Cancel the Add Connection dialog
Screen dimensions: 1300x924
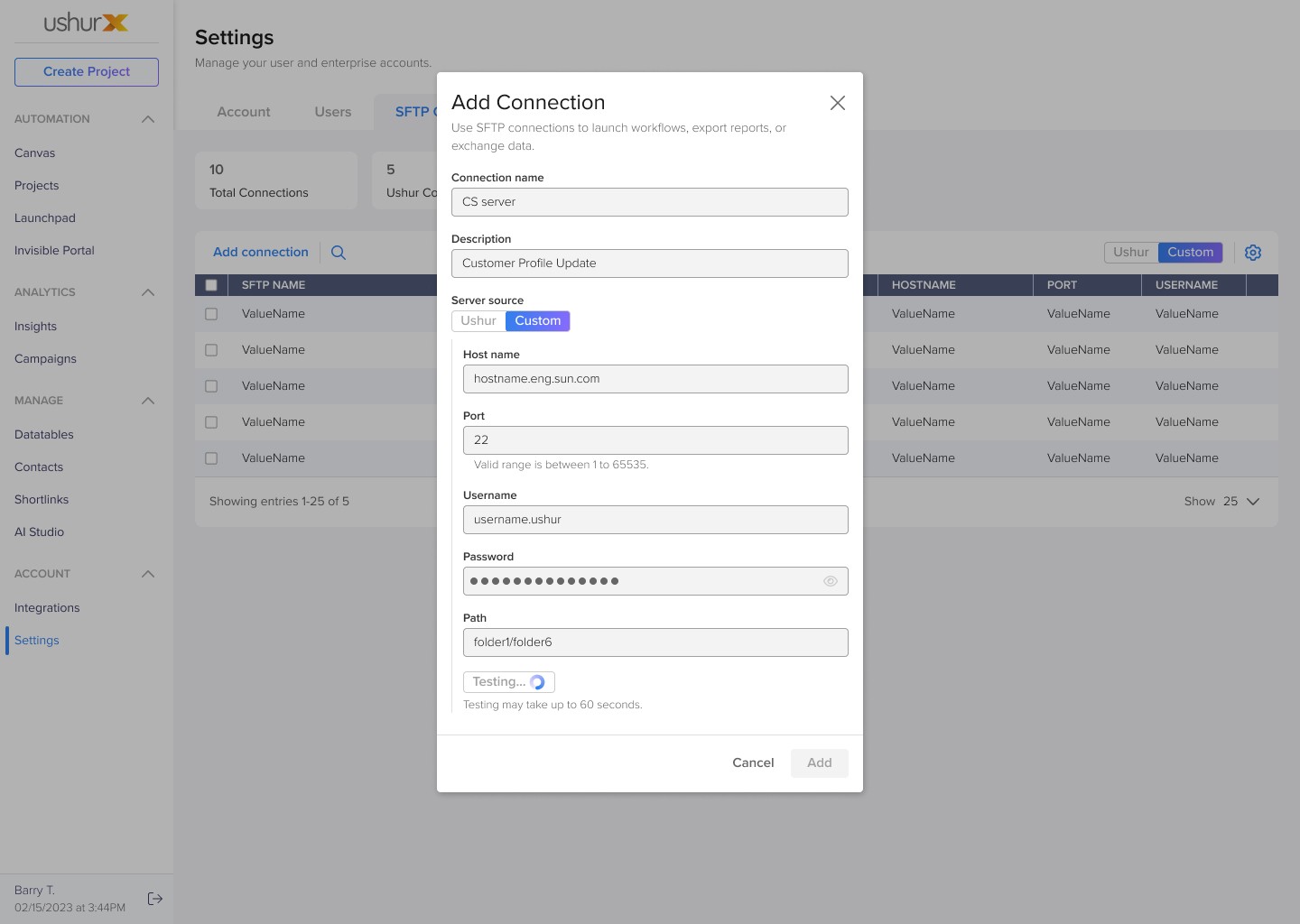point(753,763)
